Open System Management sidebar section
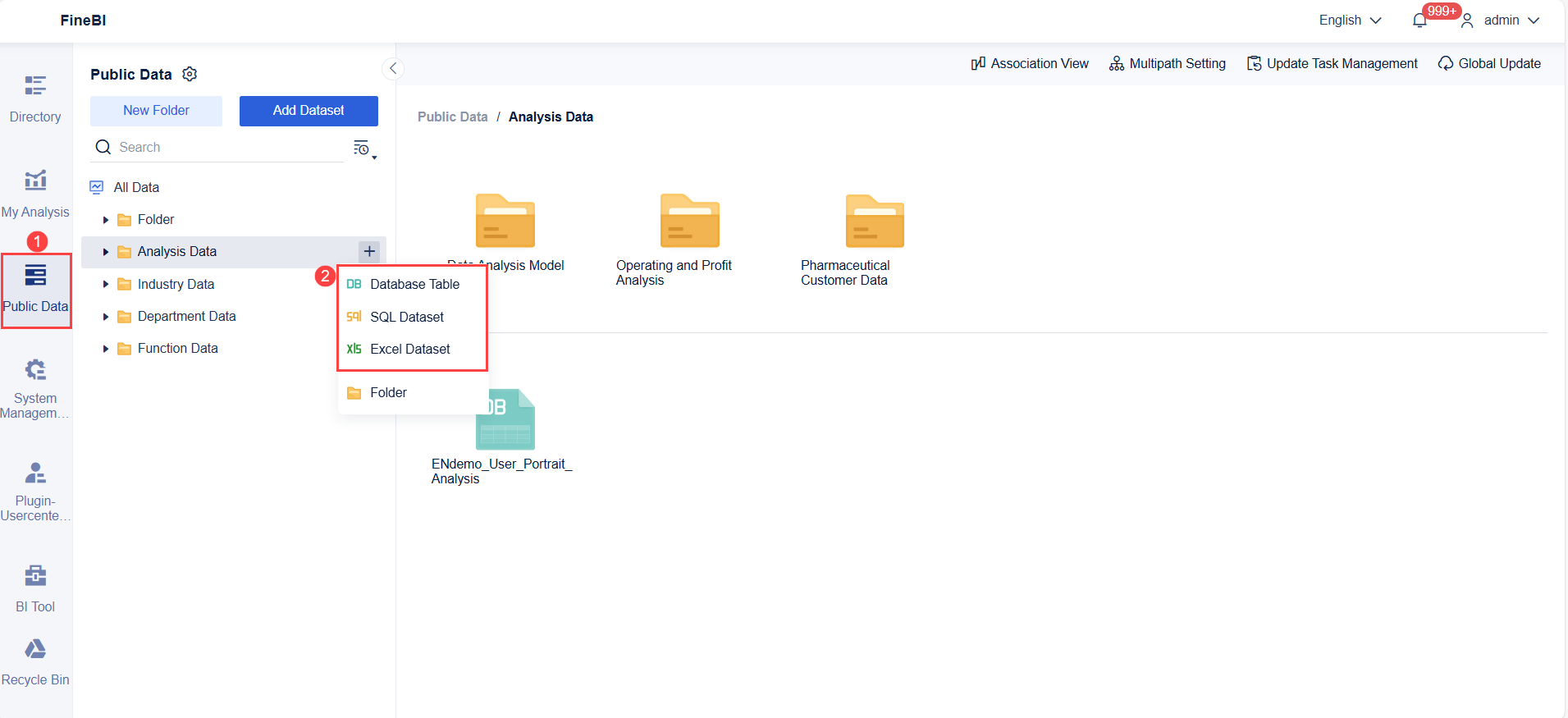Image resolution: width=1568 pixels, height=718 pixels. tap(35, 389)
